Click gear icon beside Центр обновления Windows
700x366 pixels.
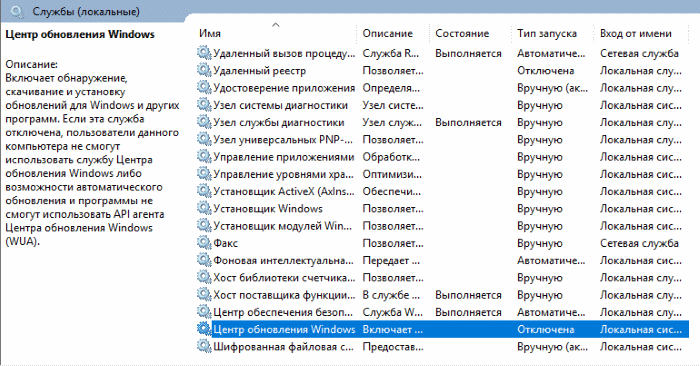point(204,329)
